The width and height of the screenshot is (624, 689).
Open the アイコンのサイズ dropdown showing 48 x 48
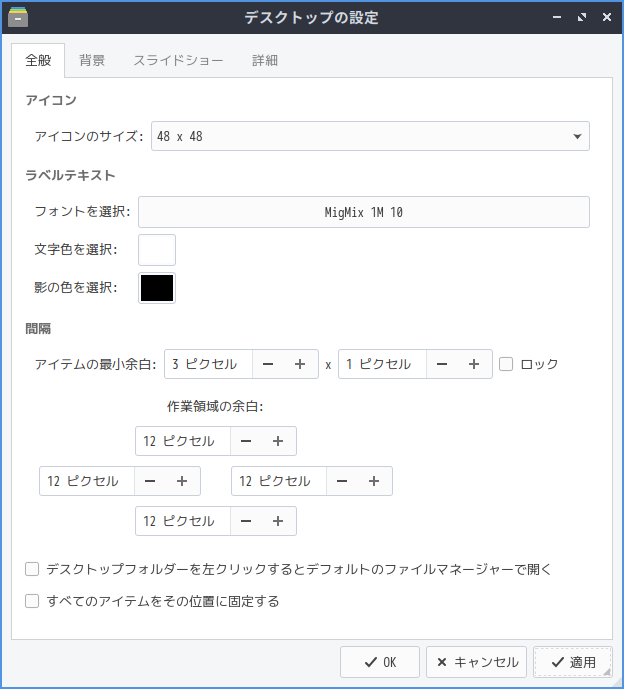[x=370, y=136]
